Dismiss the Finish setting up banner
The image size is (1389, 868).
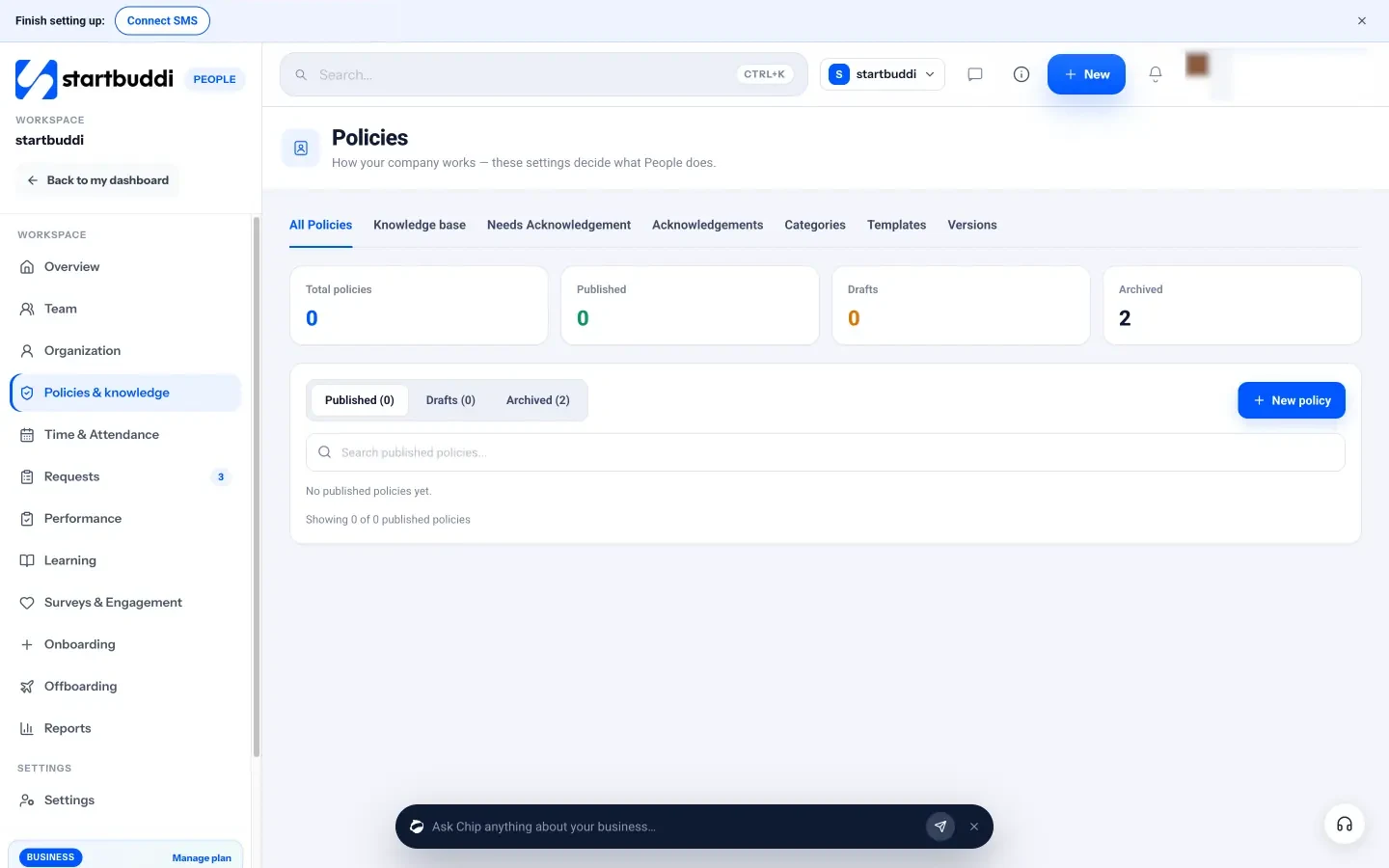pyautogui.click(x=1362, y=20)
